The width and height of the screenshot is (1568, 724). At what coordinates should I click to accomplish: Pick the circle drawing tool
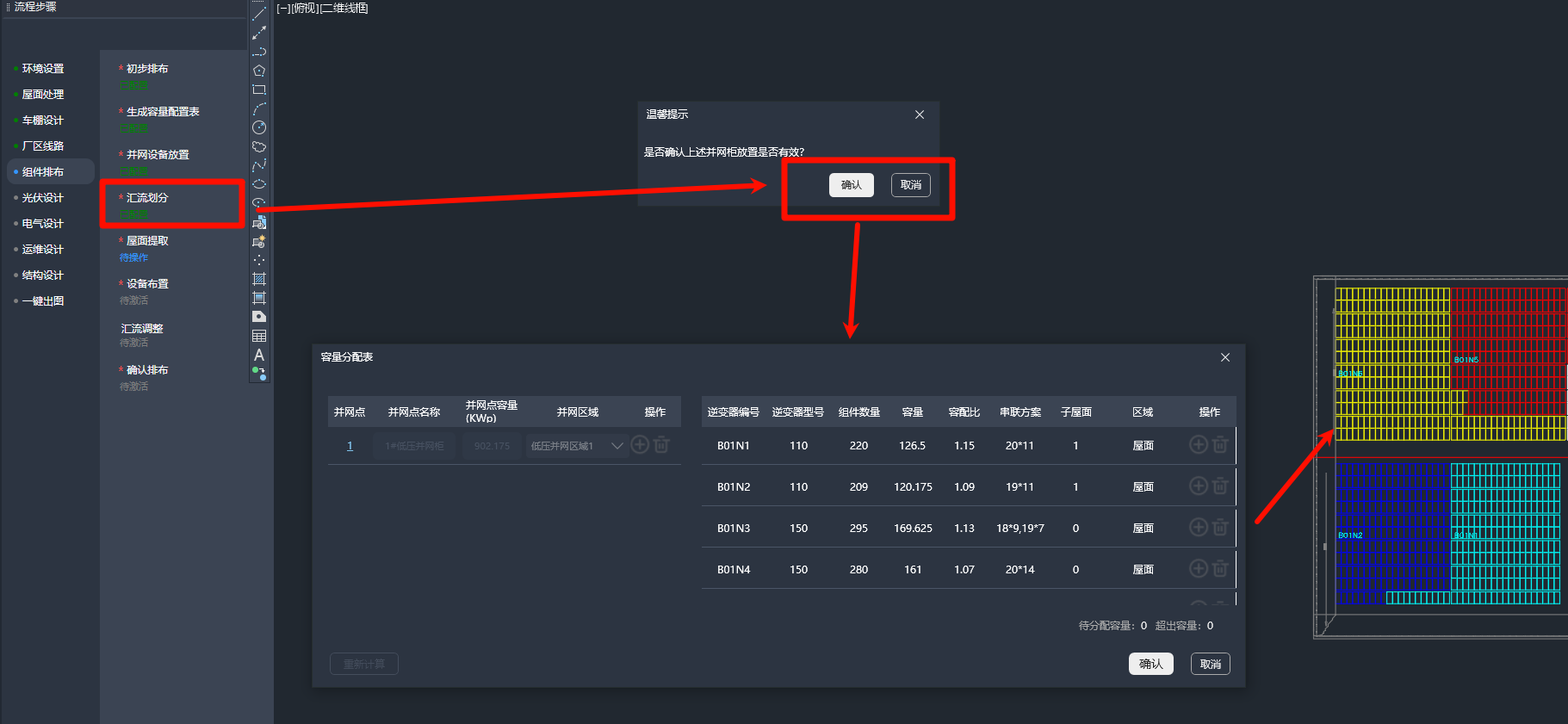coord(259,127)
